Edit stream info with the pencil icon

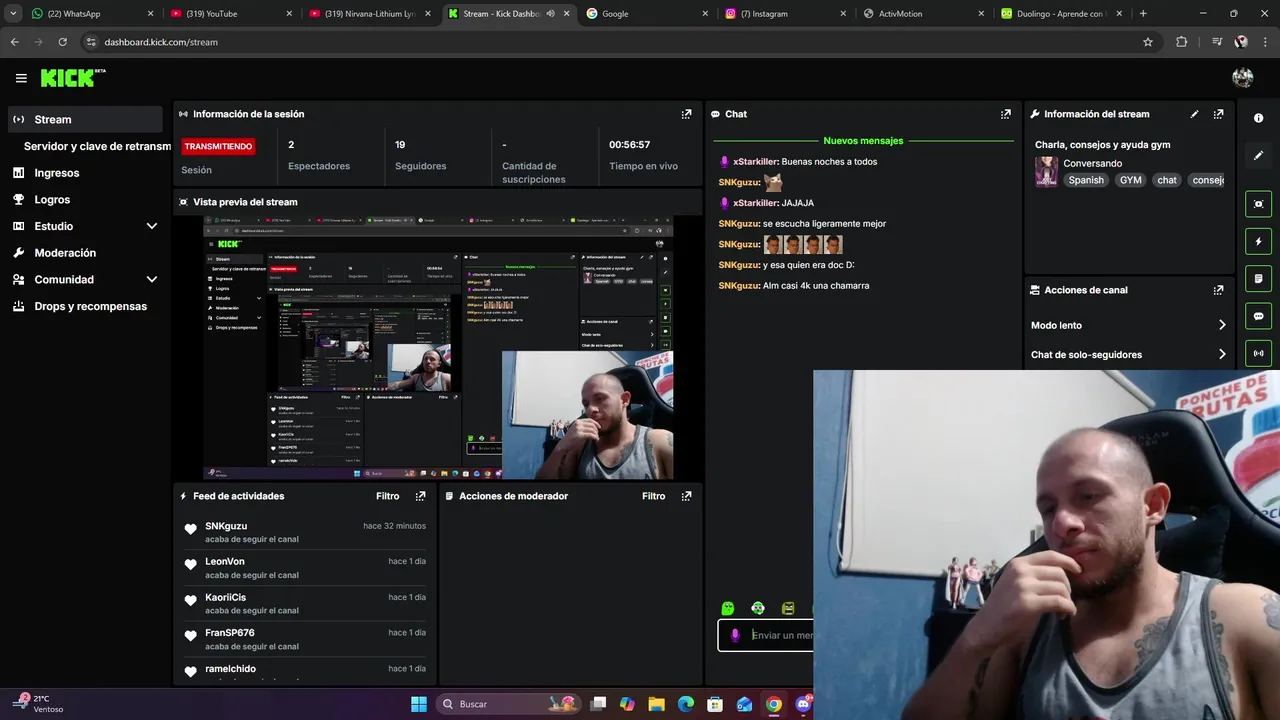1194,114
